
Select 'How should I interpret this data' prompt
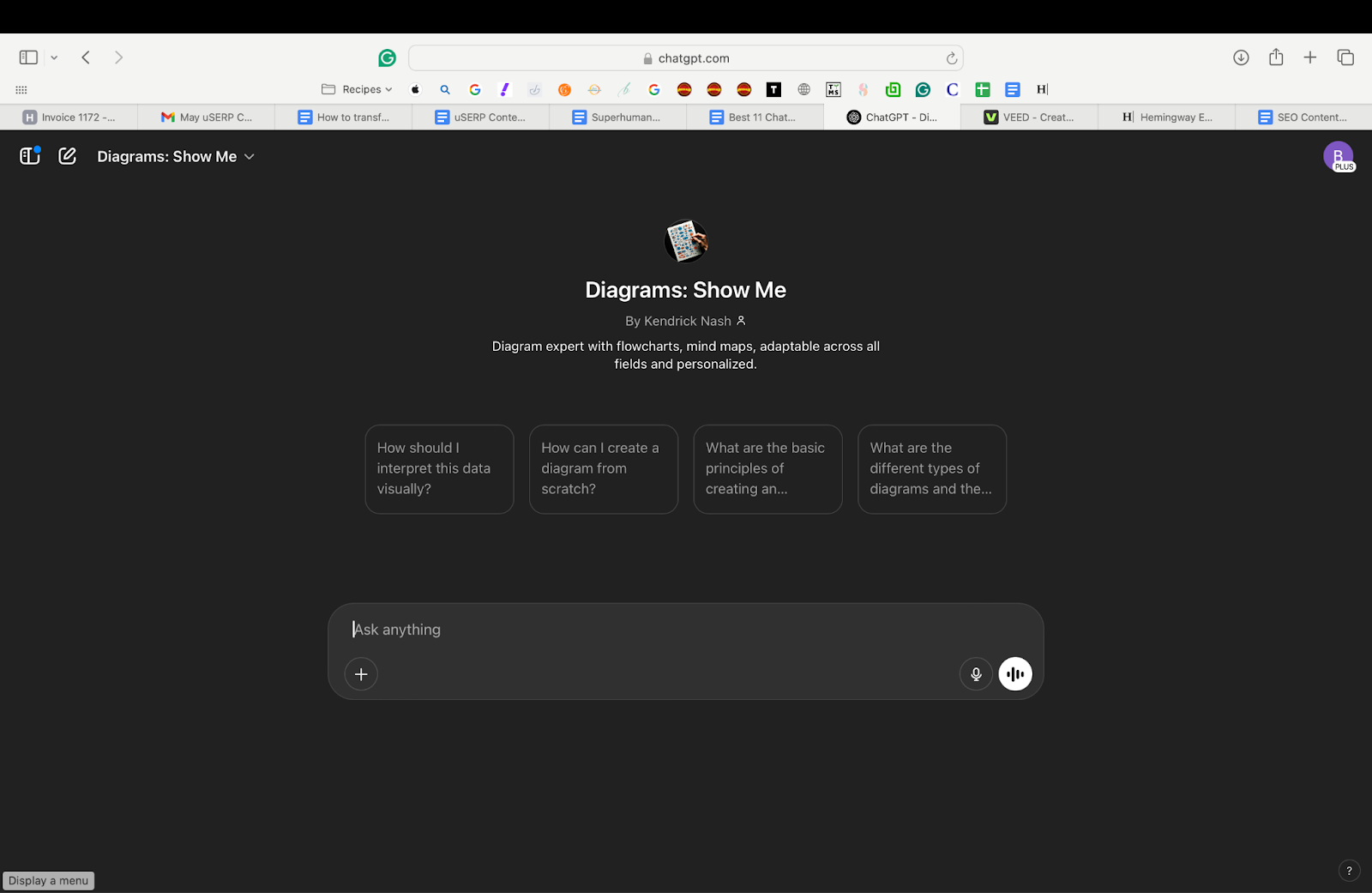[x=439, y=469]
